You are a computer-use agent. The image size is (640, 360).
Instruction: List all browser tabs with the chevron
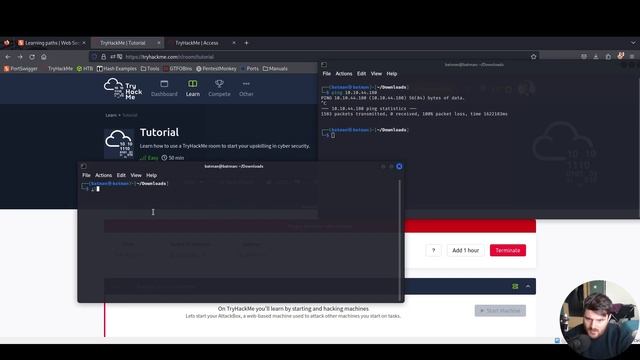click(x=633, y=43)
